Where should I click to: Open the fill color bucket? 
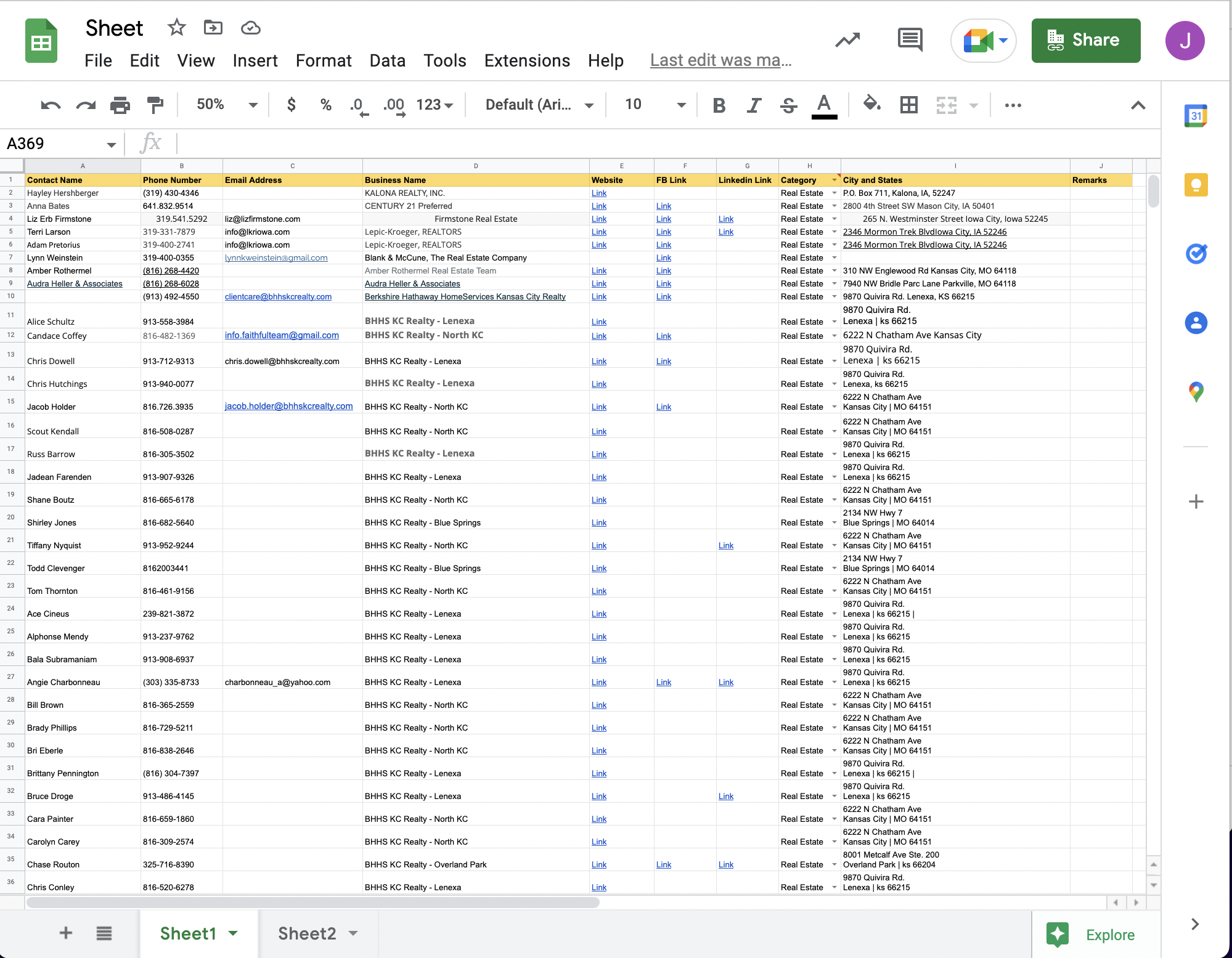(x=871, y=104)
